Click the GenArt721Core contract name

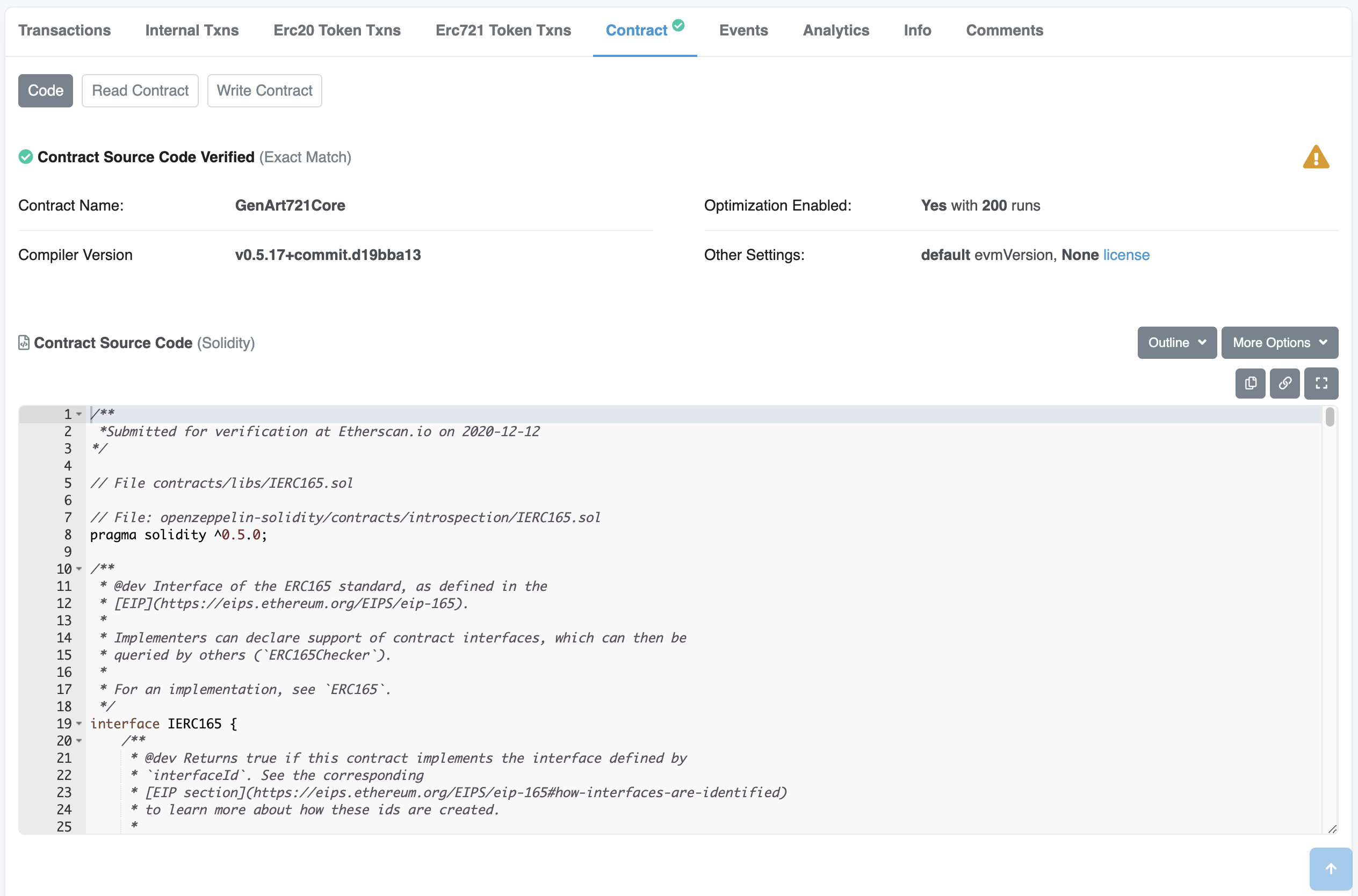click(290, 205)
